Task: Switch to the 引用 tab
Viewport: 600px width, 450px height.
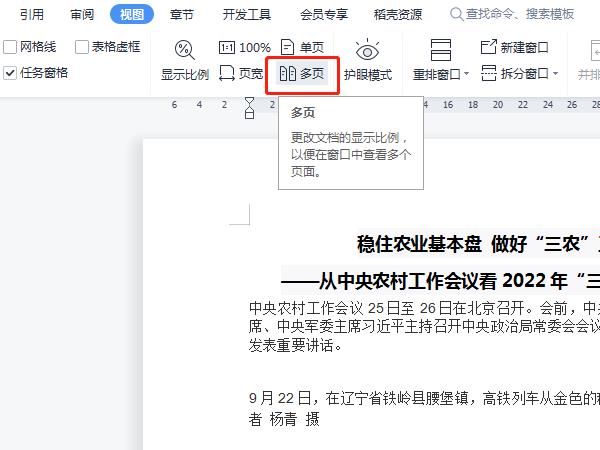Action: point(32,14)
